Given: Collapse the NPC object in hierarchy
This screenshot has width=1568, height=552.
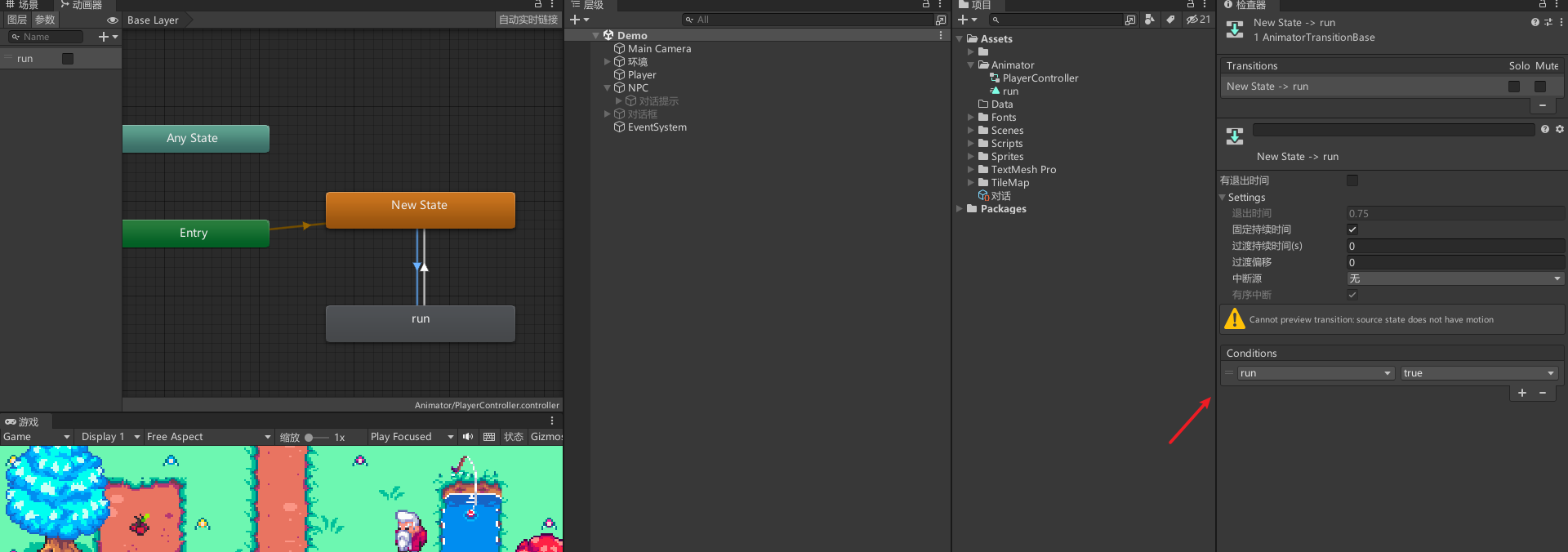Looking at the screenshot, I should point(607,88).
